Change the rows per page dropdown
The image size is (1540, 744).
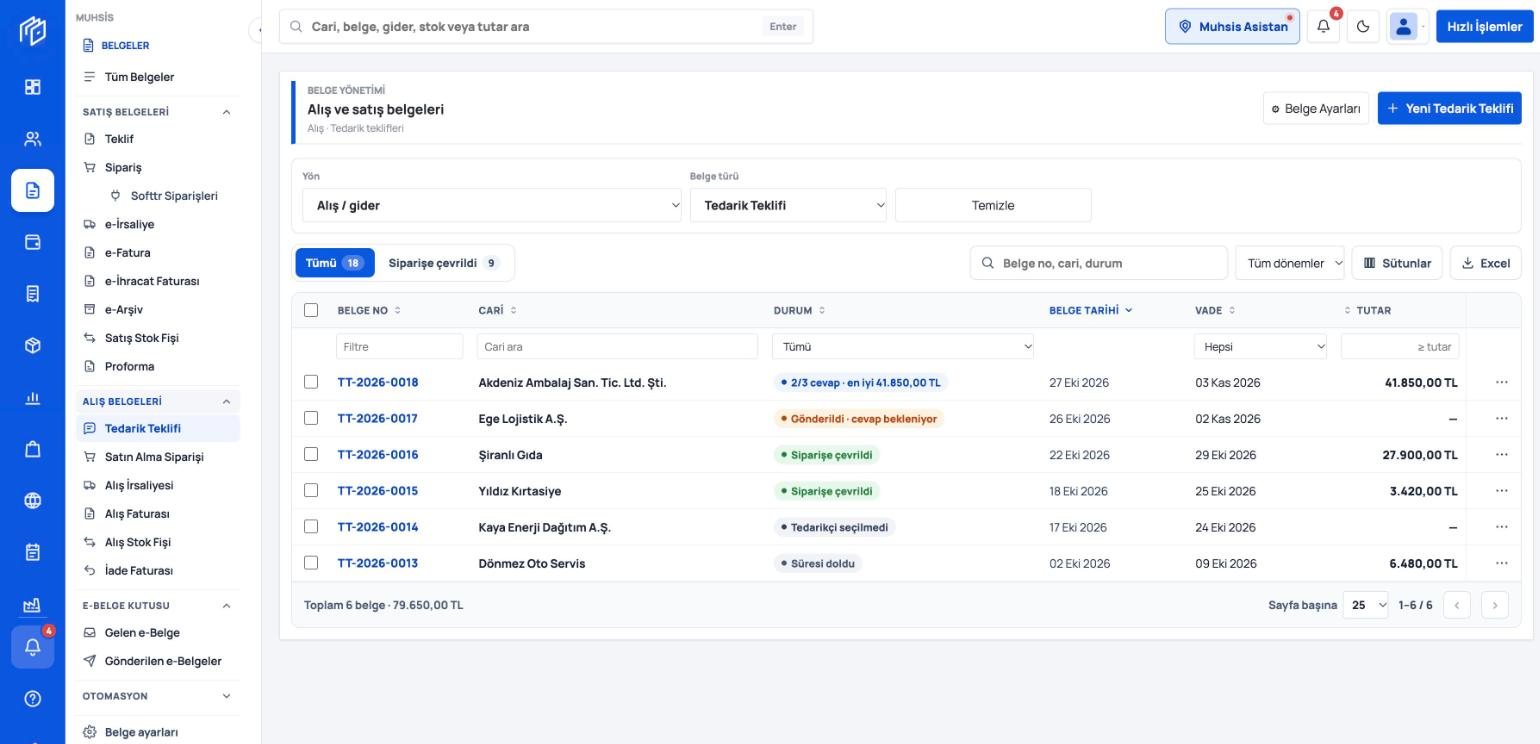click(x=1365, y=605)
